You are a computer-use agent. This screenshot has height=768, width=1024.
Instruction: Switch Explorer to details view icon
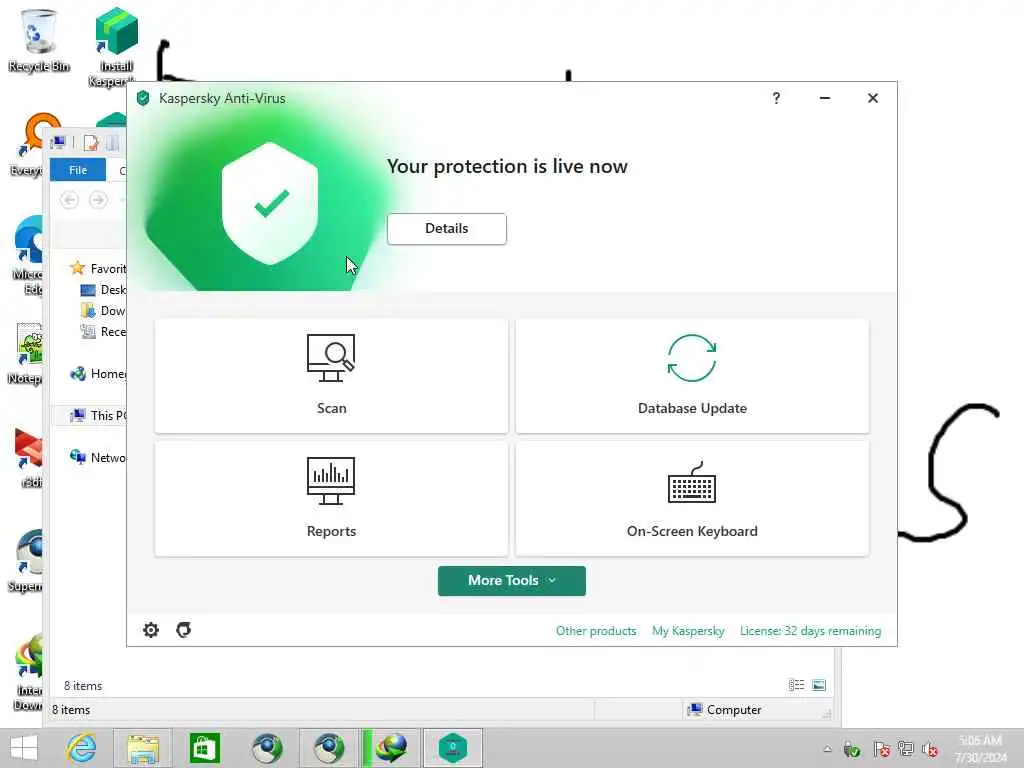pos(796,685)
